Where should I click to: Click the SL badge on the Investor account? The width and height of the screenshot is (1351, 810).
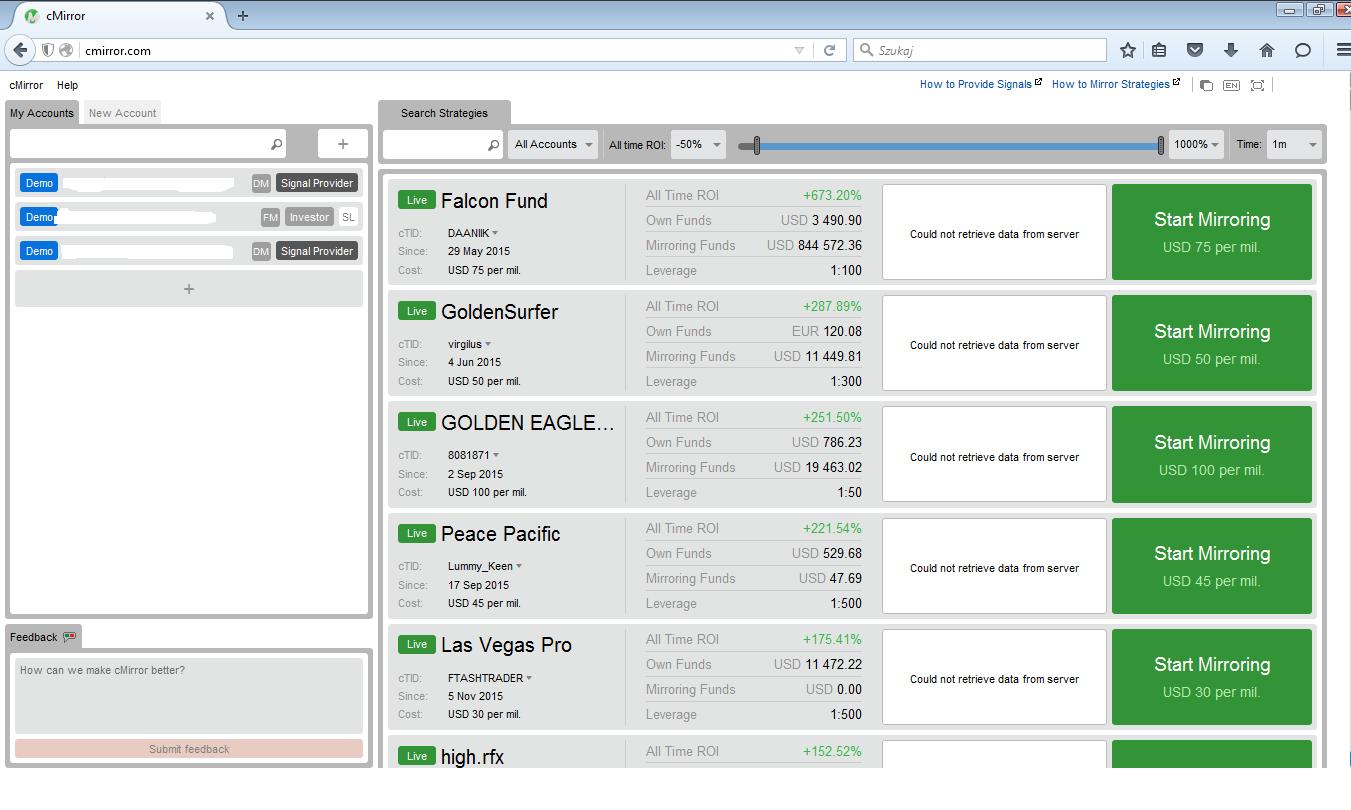348,217
